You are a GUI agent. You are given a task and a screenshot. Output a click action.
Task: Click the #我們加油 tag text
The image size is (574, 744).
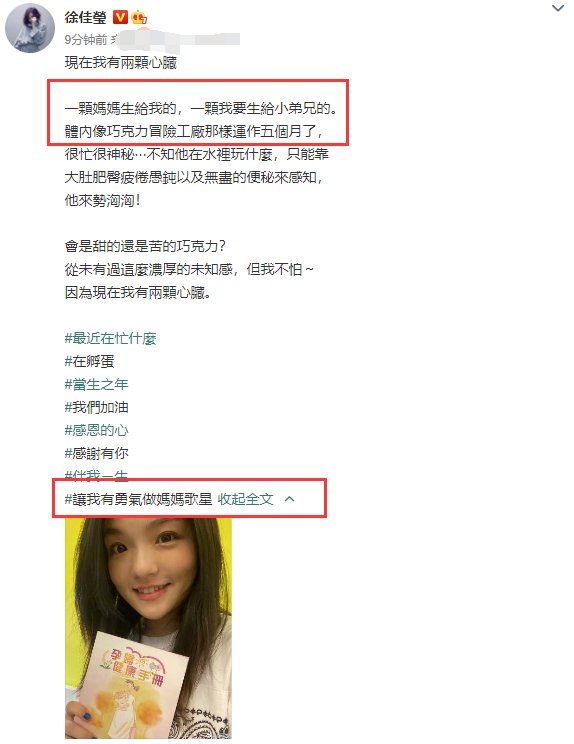pos(96,408)
